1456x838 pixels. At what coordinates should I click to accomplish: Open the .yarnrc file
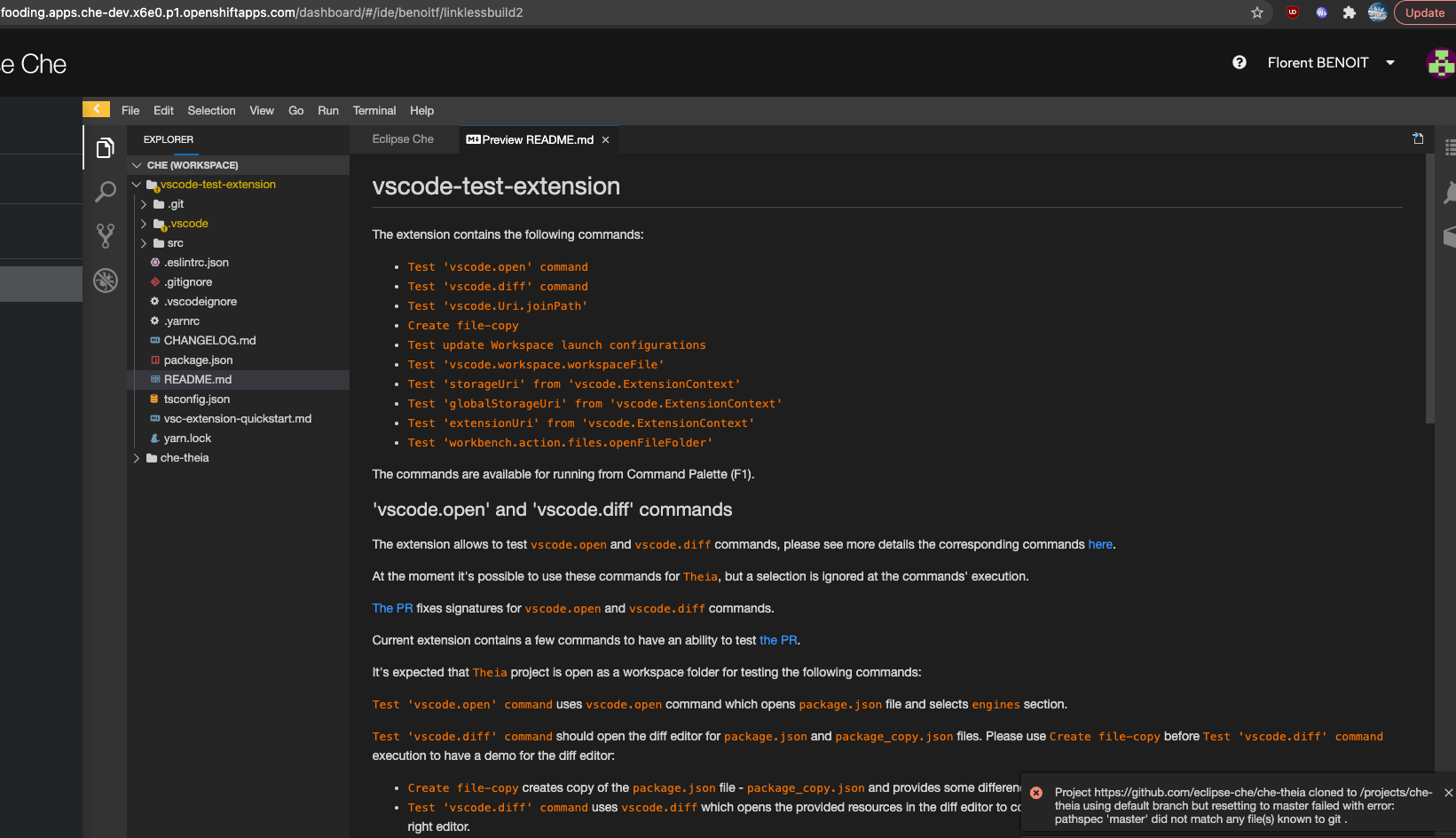182,321
